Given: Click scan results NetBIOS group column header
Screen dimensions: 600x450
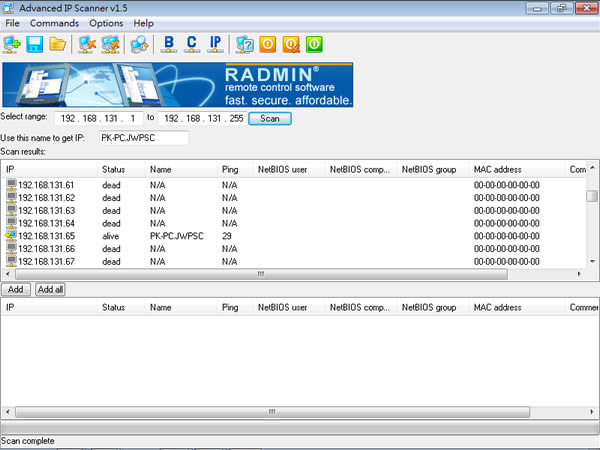Looking at the screenshot, I should (x=434, y=169).
